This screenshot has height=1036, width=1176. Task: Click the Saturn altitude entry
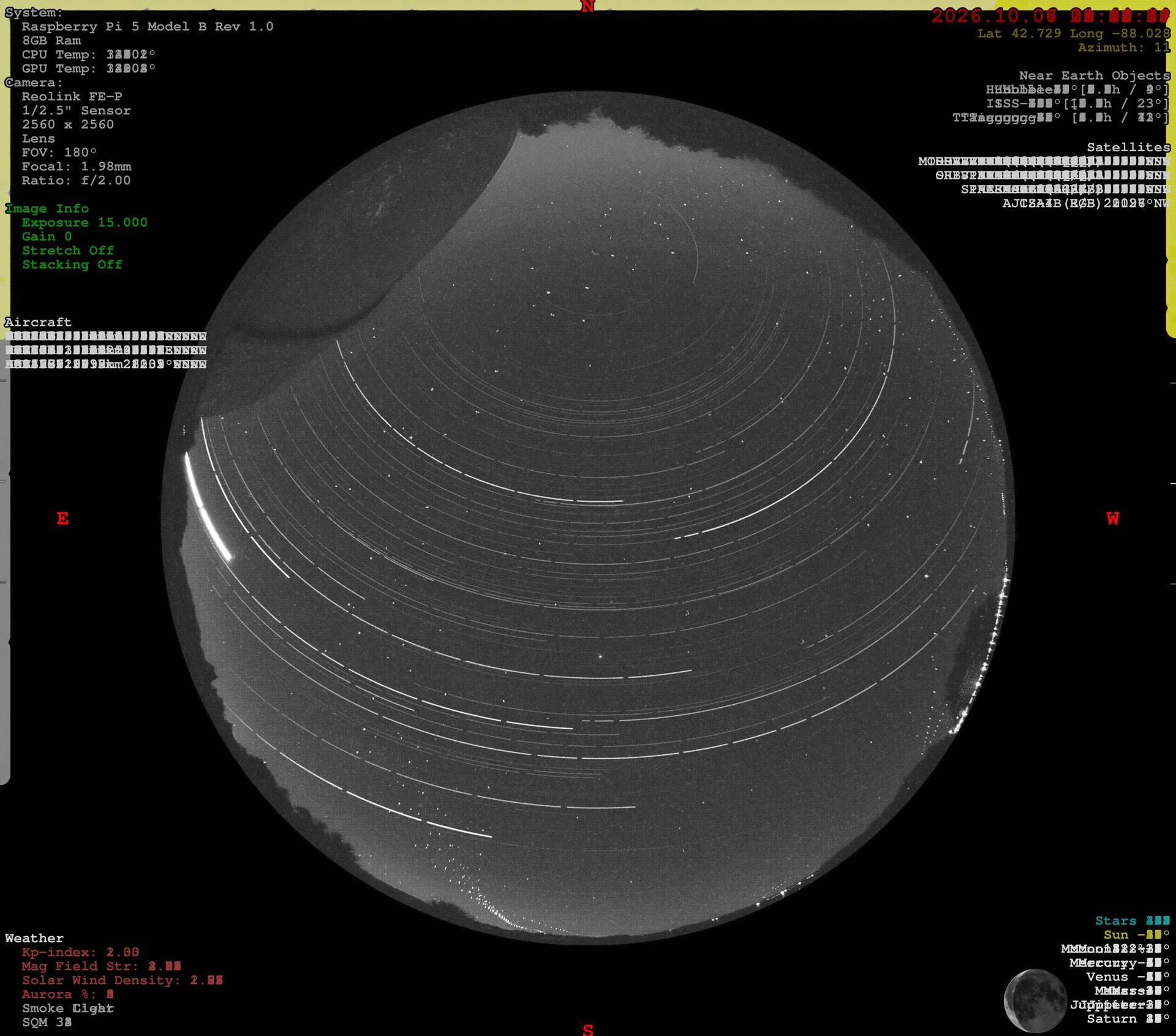[1128, 1019]
